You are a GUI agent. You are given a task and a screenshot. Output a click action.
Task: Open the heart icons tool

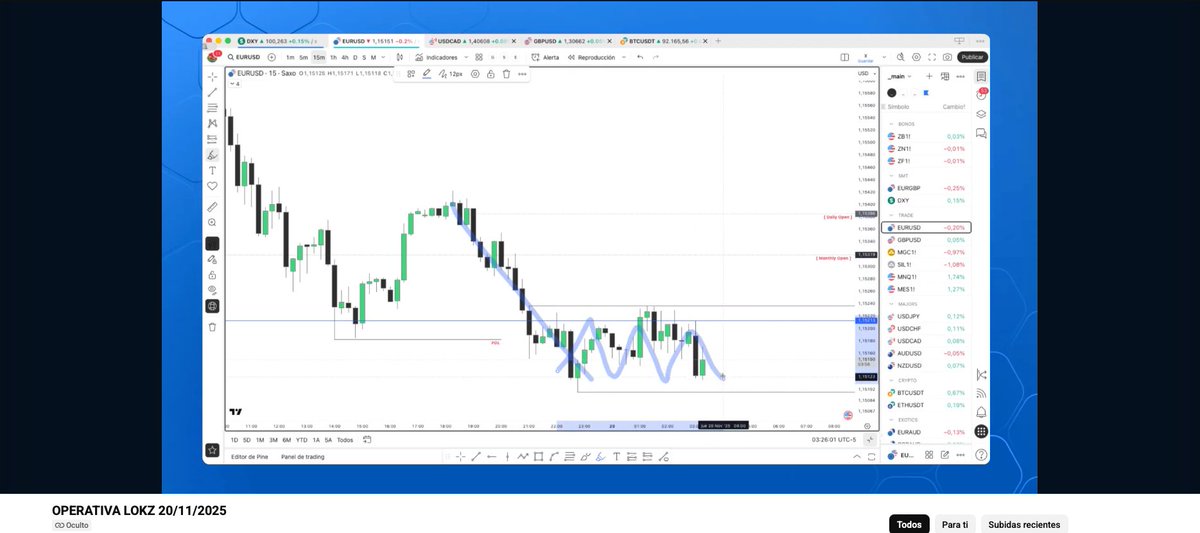[x=212, y=186]
